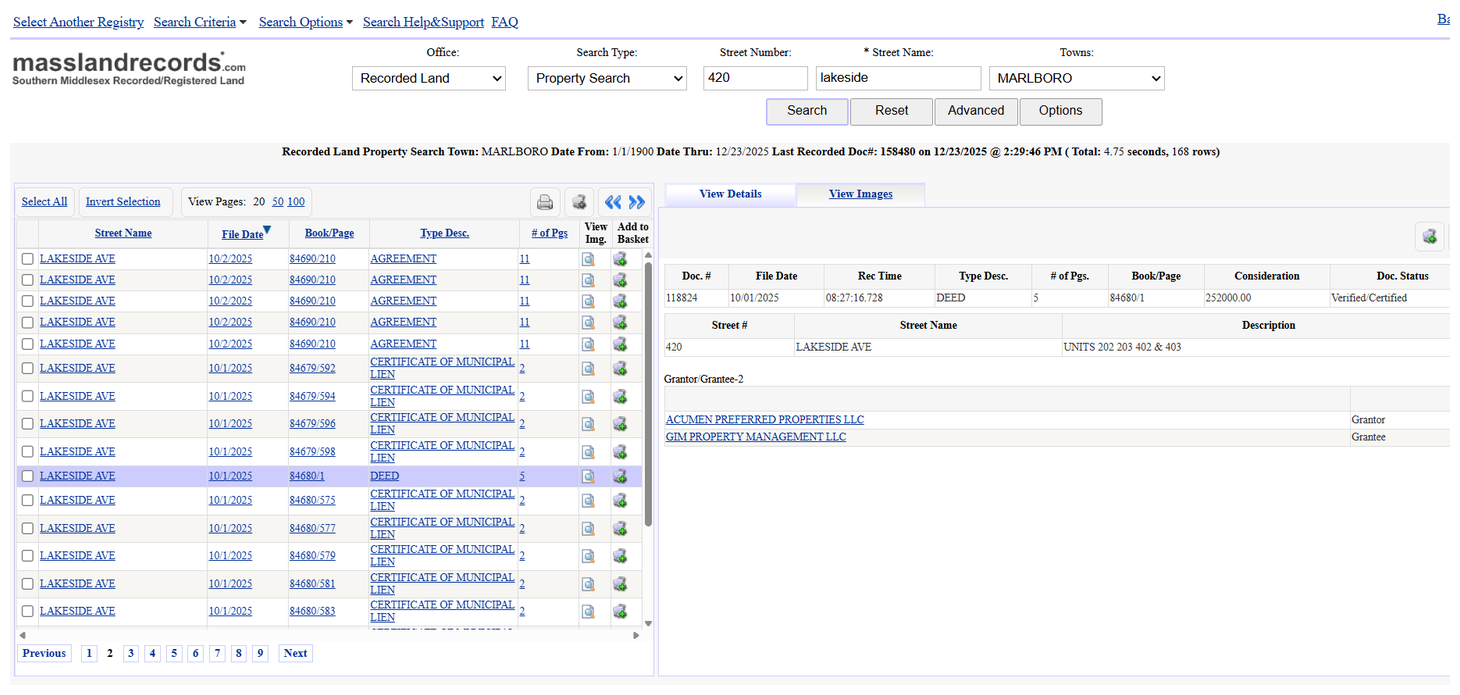Add book/page 84680/575 to basket

click(620, 500)
